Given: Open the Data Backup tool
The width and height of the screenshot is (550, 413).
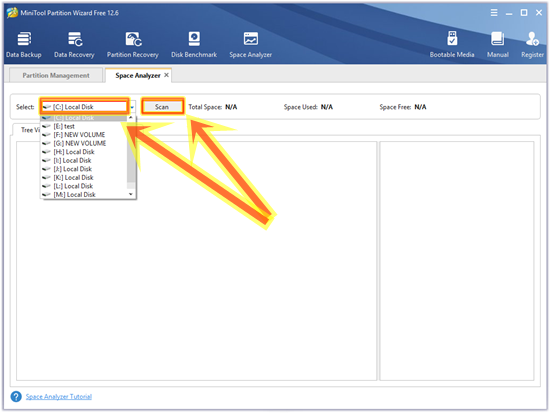Looking at the screenshot, I should [x=24, y=45].
